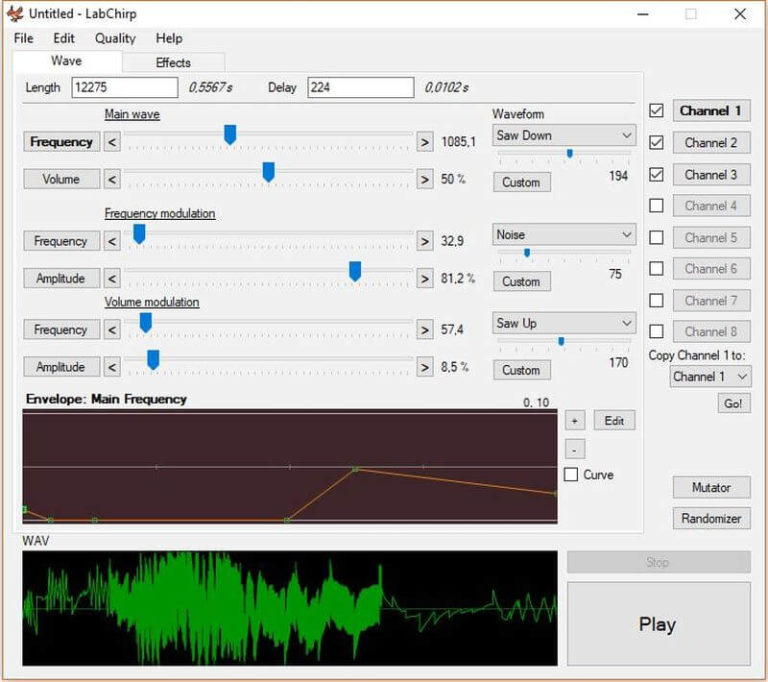
Task: Click right arrow of Volume modulation Amplitude slider
Action: (x=424, y=367)
